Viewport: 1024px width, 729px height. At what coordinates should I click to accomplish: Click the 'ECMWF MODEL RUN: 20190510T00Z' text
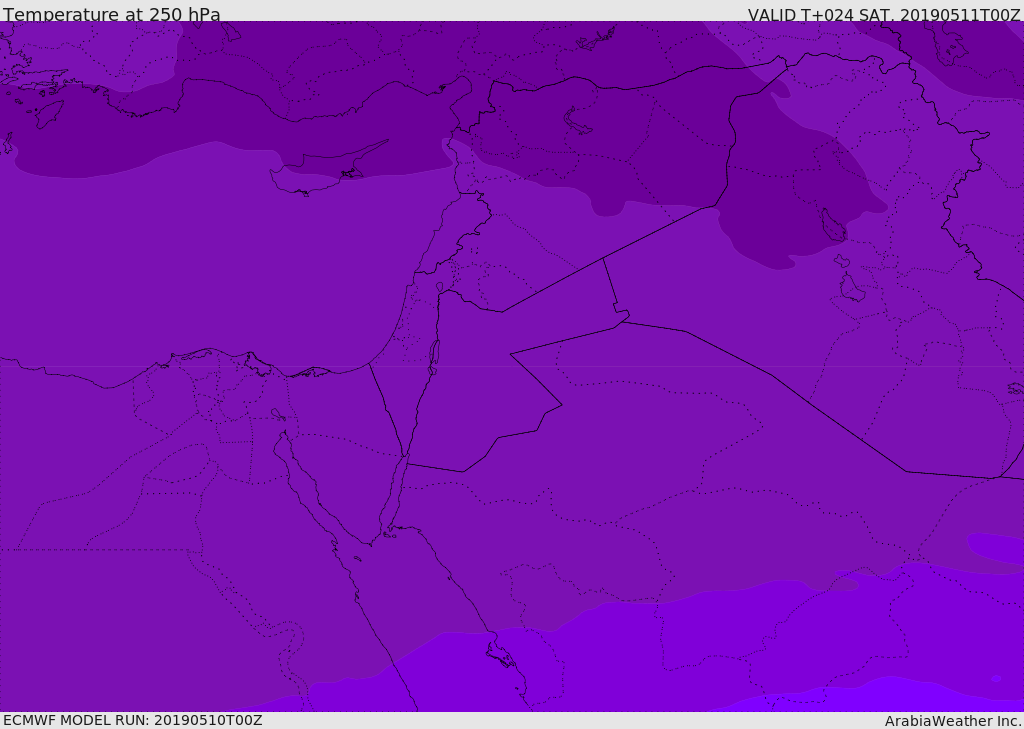(x=133, y=720)
